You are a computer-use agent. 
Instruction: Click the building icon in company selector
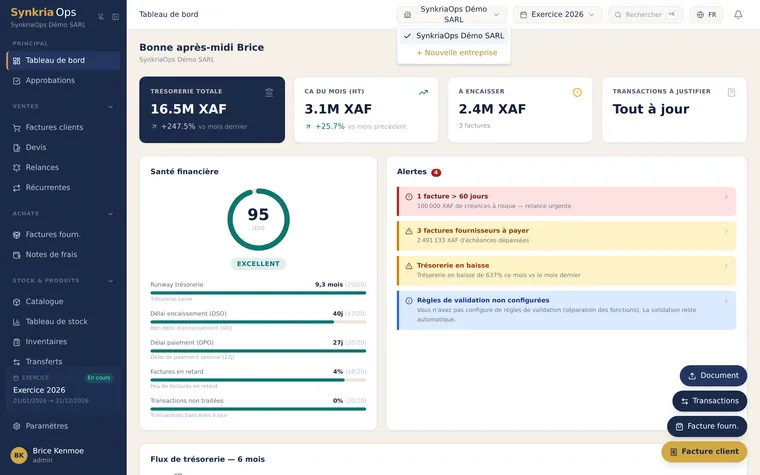pyautogui.click(x=408, y=15)
